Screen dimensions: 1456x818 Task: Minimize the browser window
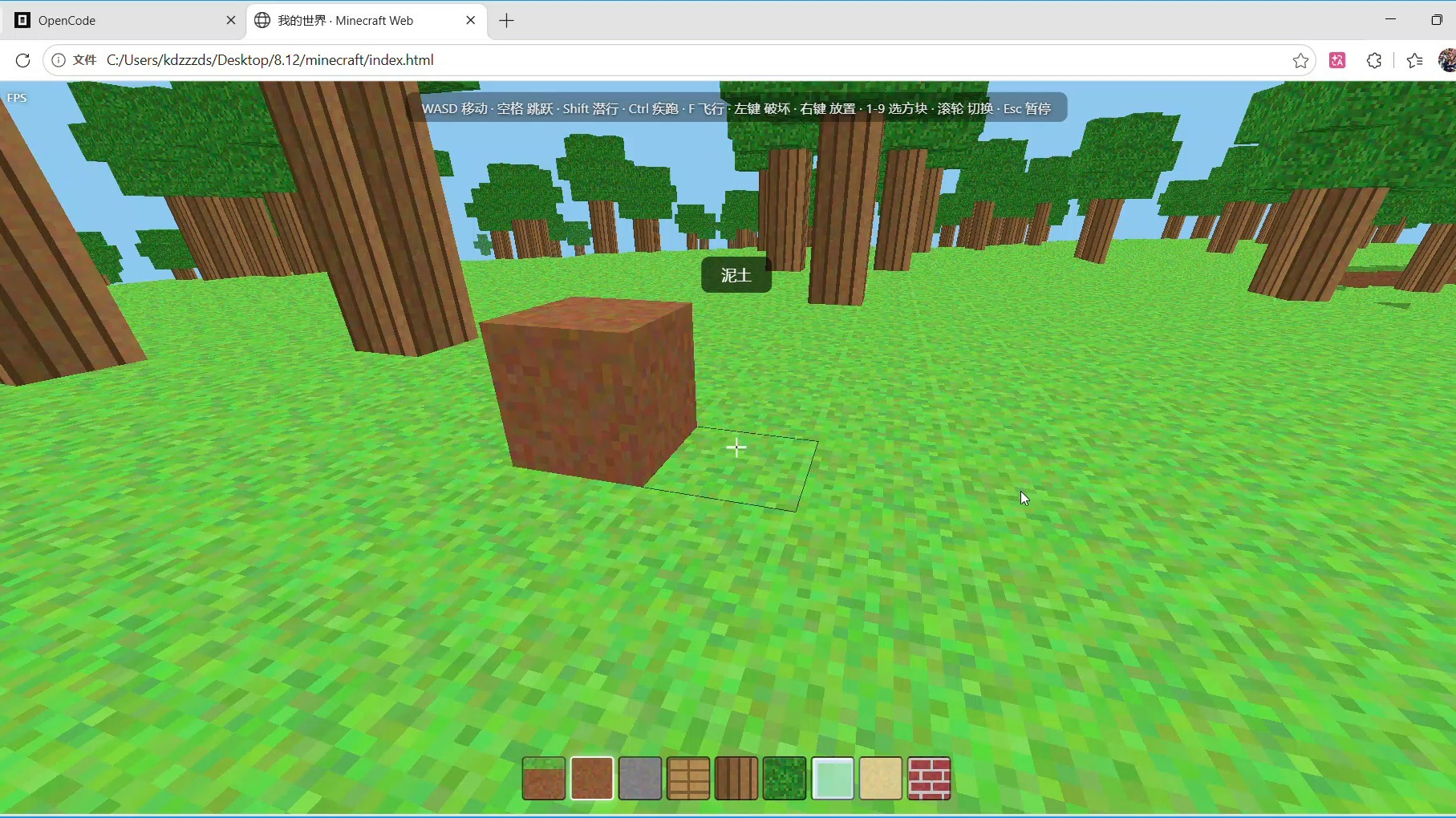pyautogui.click(x=1391, y=20)
